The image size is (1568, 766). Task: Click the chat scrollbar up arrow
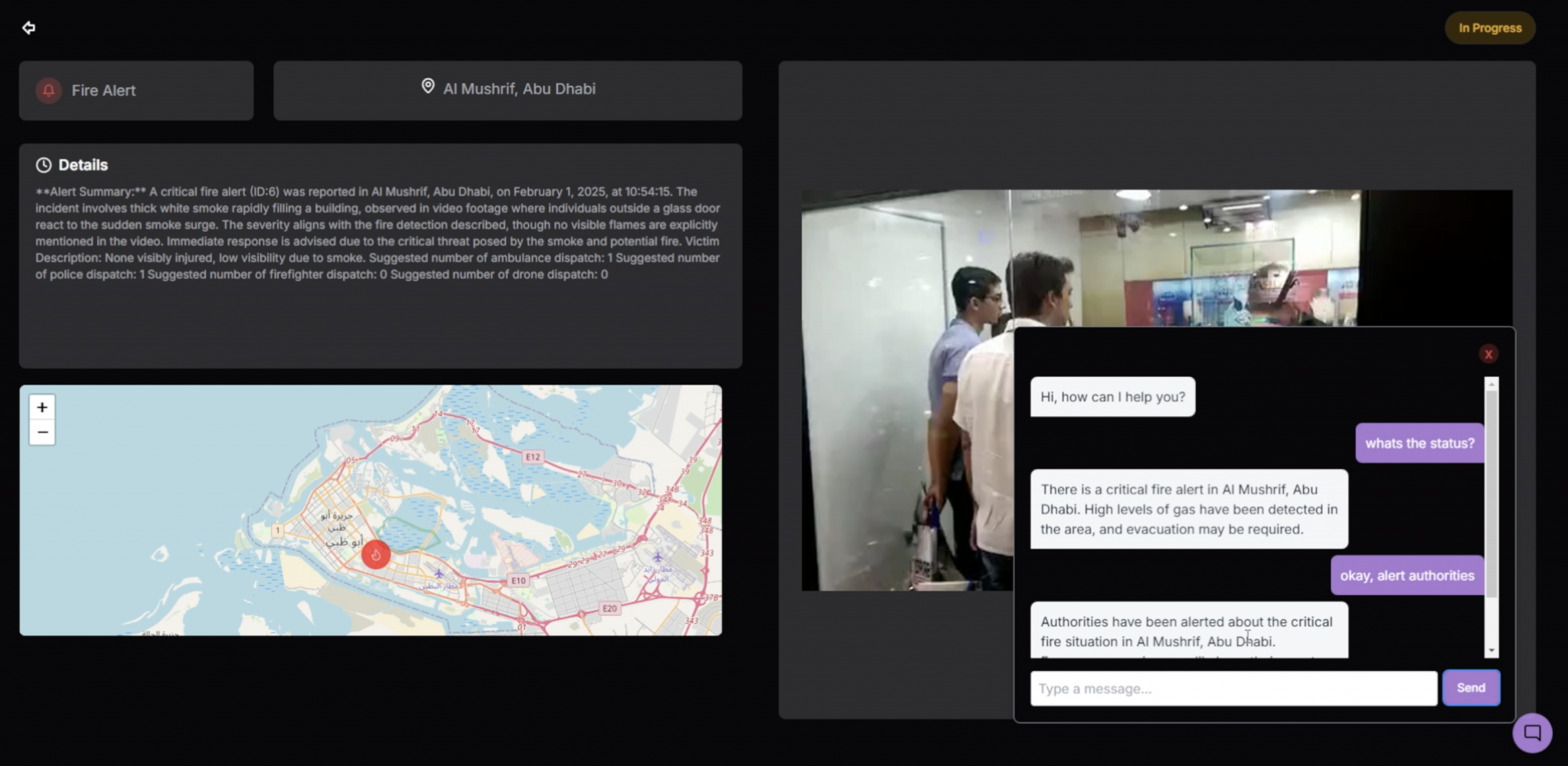coord(1491,384)
